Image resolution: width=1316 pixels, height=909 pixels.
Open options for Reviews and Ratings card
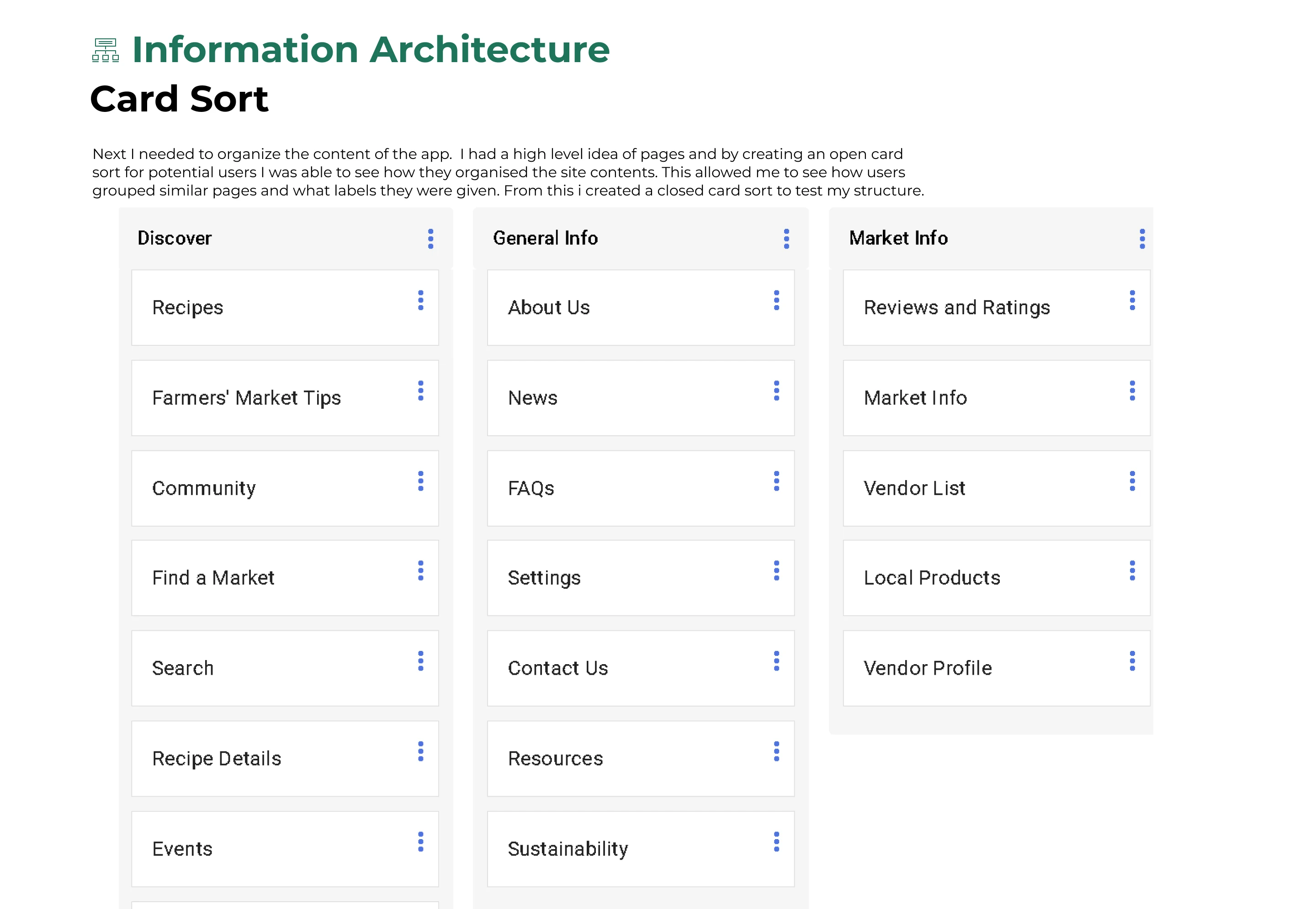click(1132, 300)
